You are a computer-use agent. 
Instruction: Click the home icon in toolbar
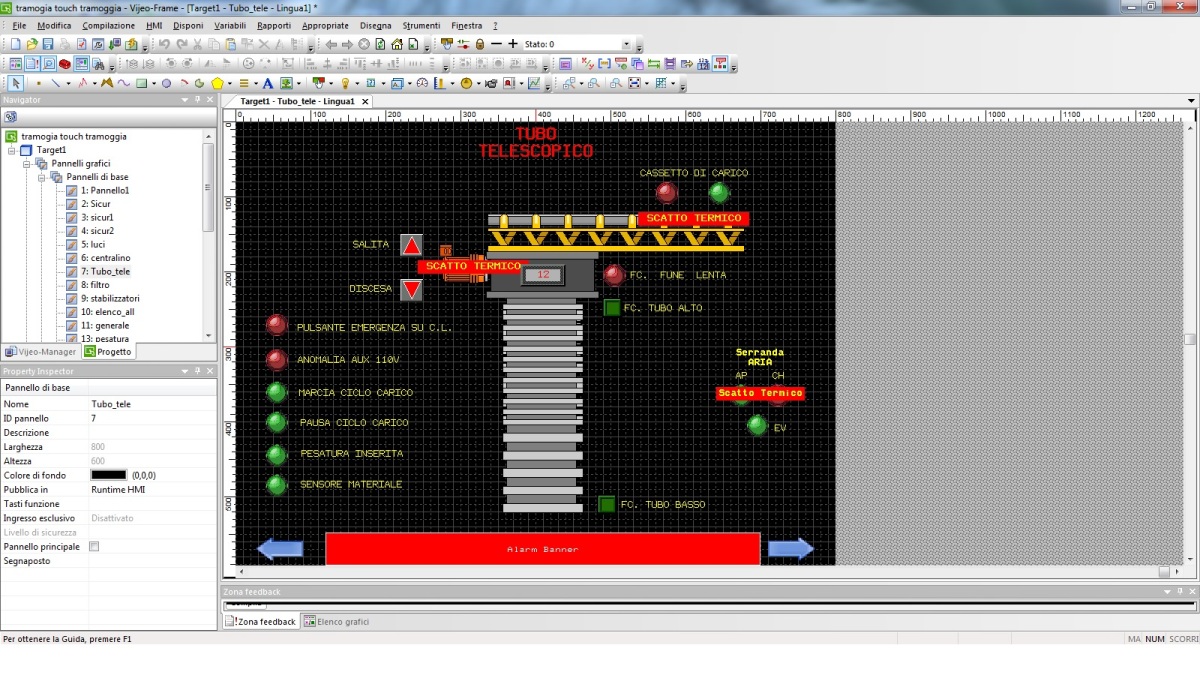pyautogui.click(x=397, y=44)
